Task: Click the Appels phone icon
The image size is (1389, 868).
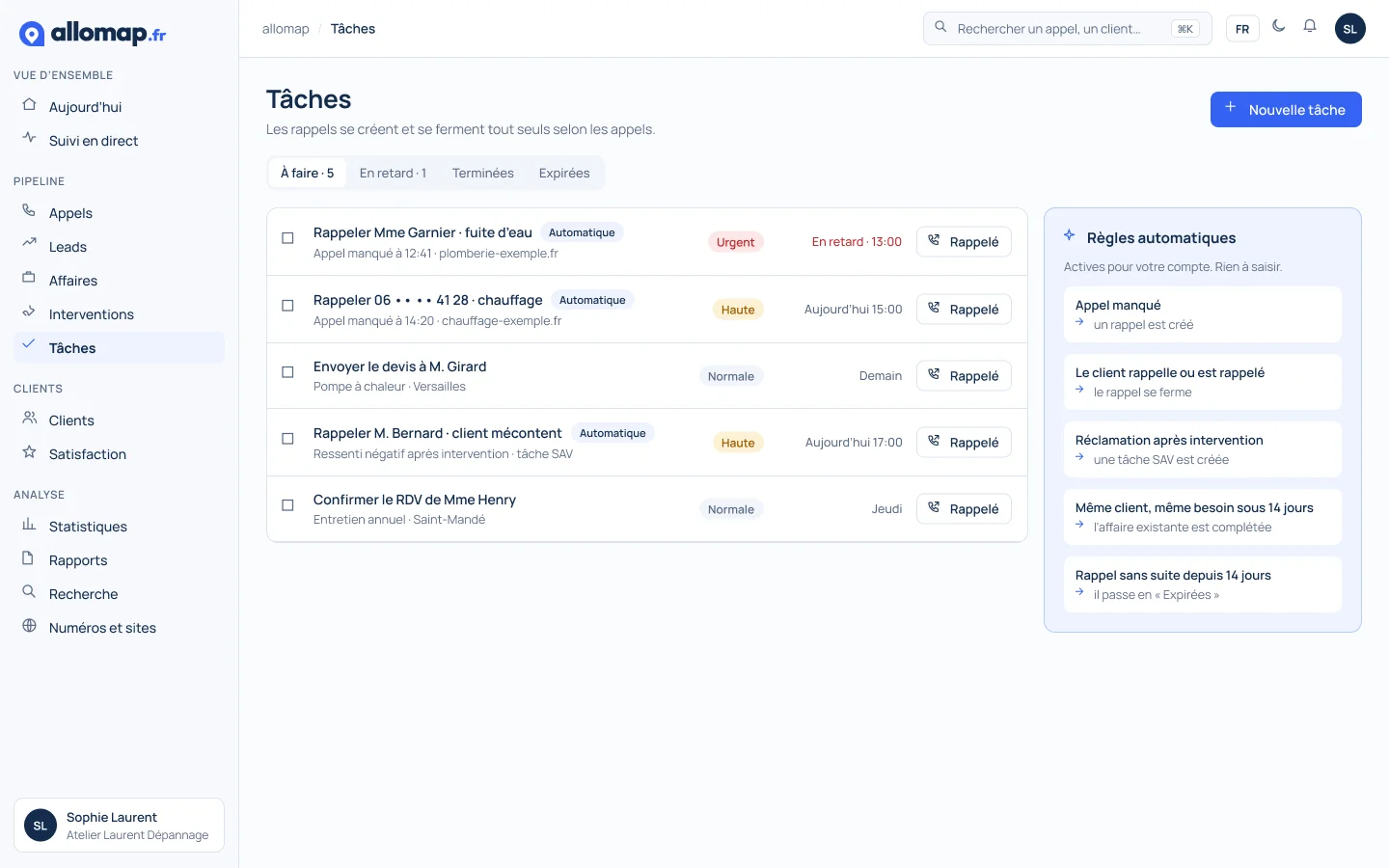Action: [x=29, y=211]
